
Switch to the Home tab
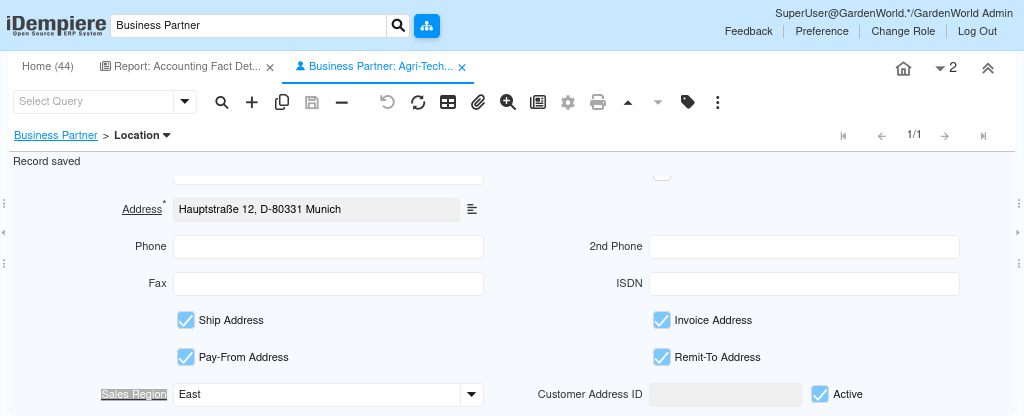click(x=48, y=67)
